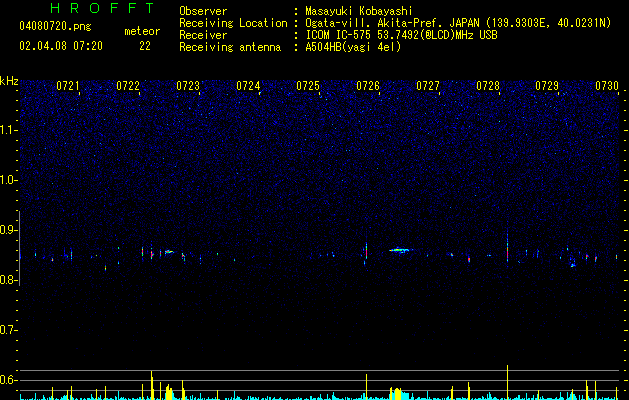Click the 0729 time marker
The width and height of the screenshot is (629, 400).
(x=547, y=86)
